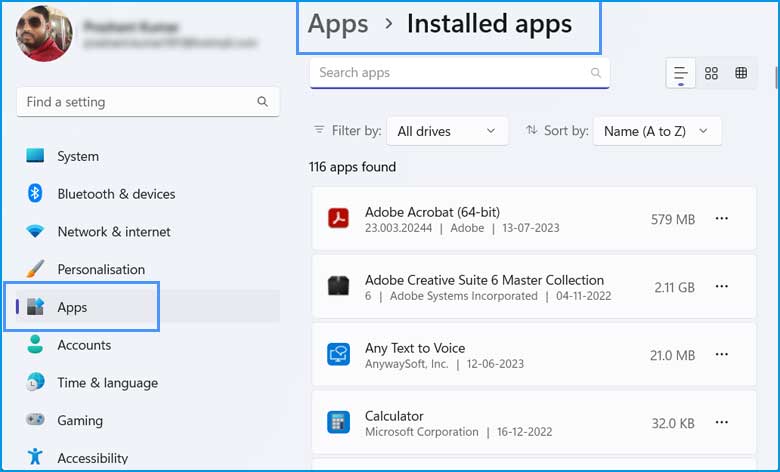Open Time & language settings

(148, 383)
